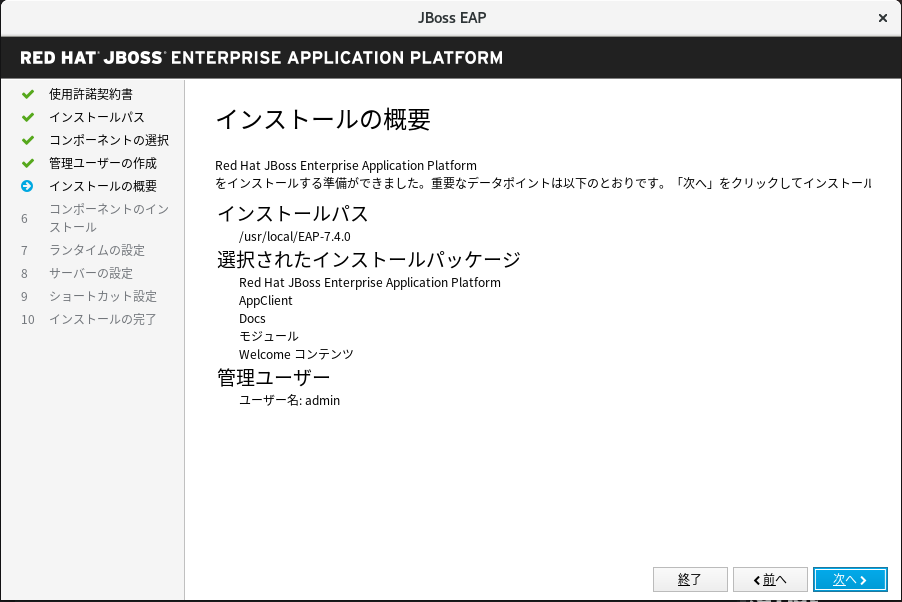The height and width of the screenshot is (602, 902).
Task: Click the Welcome コンテンツ package entry
Action: click(296, 354)
